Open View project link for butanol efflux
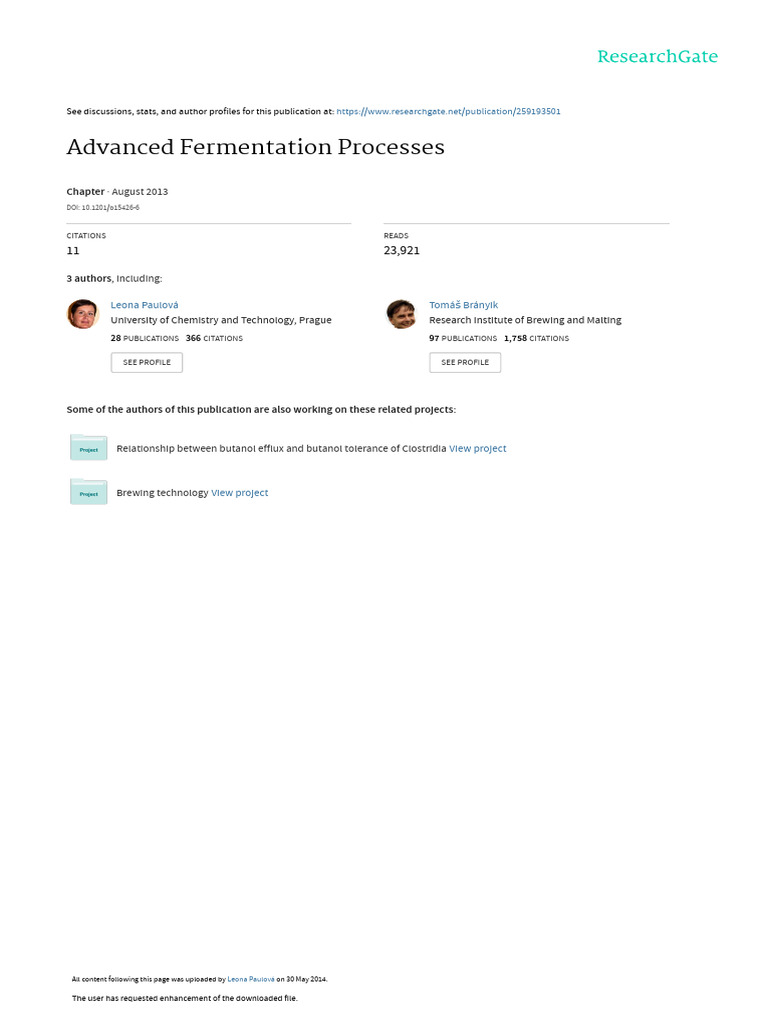Image resolution: width=768 pixels, height=1024 pixels. click(478, 449)
